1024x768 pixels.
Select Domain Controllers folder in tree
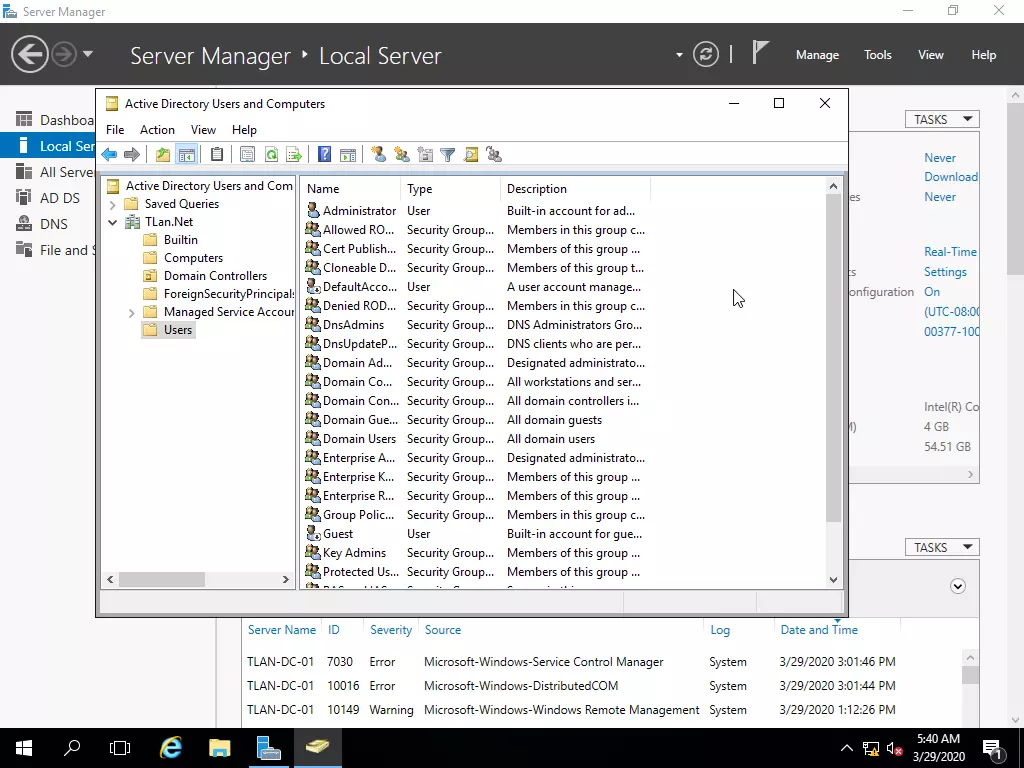[x=216, y=276]
